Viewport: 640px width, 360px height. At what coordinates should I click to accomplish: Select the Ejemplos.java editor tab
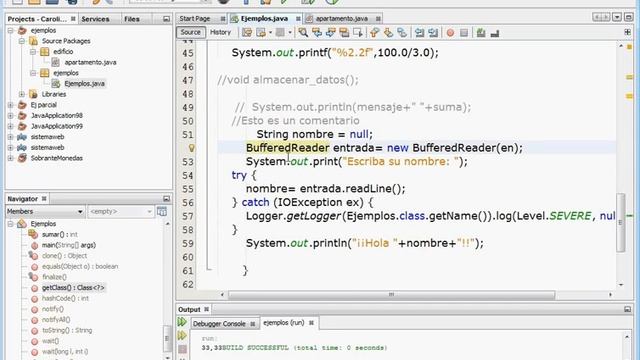[x=264, y=18]
